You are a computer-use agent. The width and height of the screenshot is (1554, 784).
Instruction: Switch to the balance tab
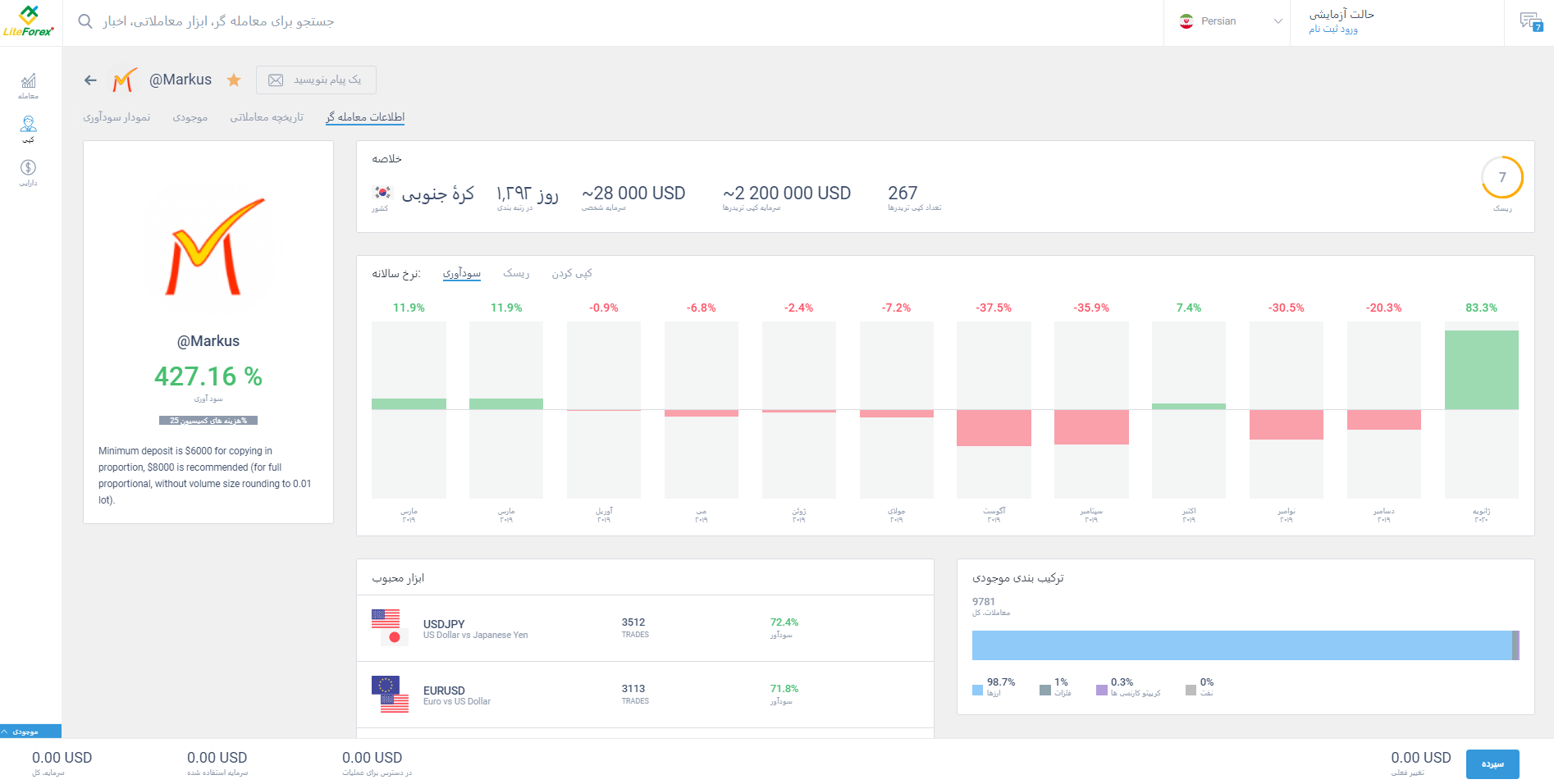190,117
